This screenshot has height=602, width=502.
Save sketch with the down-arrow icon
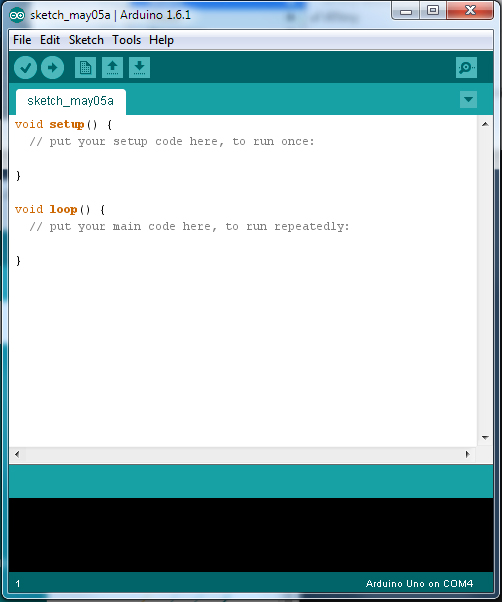(x=139, y=68)
